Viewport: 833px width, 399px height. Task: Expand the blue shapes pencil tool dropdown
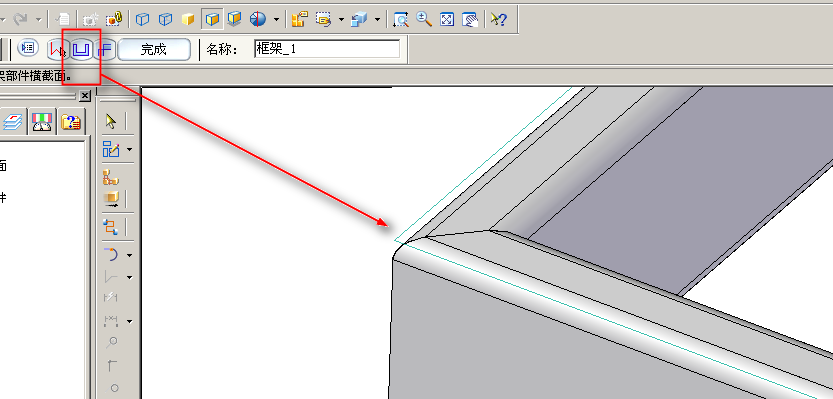pyautogui.click(x=130, y=150)
